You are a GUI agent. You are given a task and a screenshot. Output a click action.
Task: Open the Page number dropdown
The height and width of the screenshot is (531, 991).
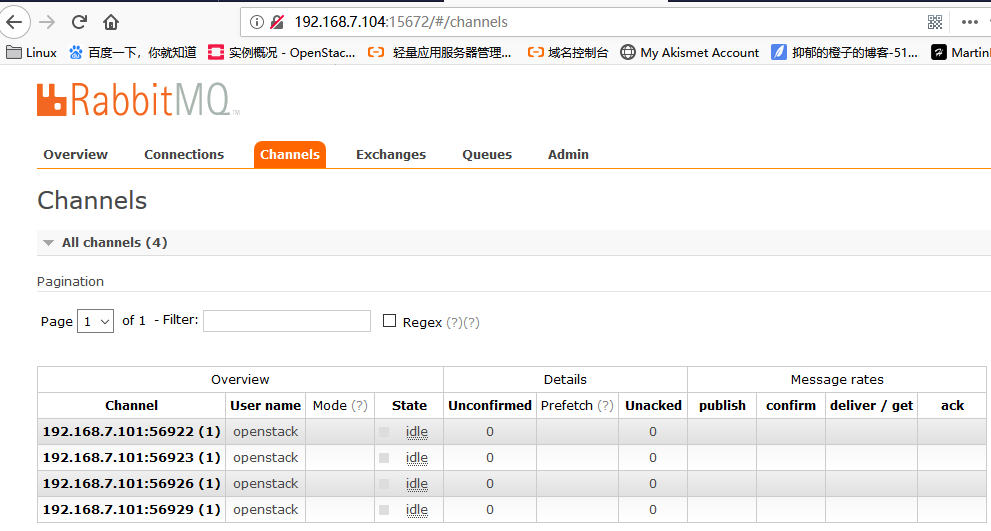coord(95,321)
